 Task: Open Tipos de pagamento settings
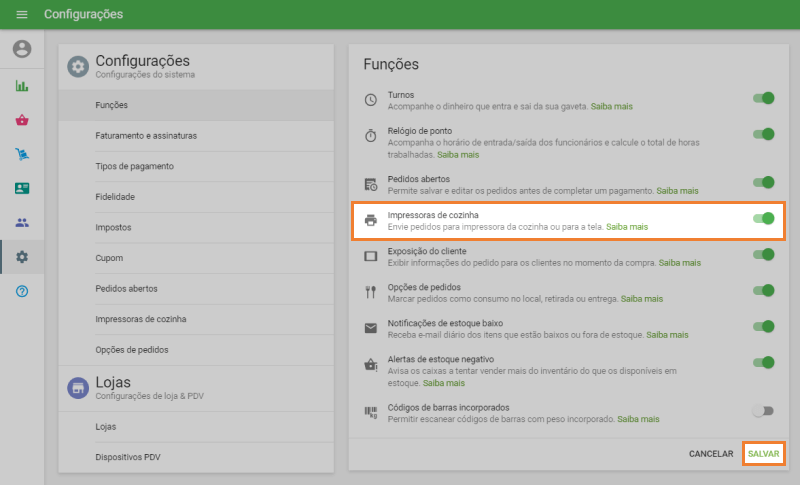(135, 166)
